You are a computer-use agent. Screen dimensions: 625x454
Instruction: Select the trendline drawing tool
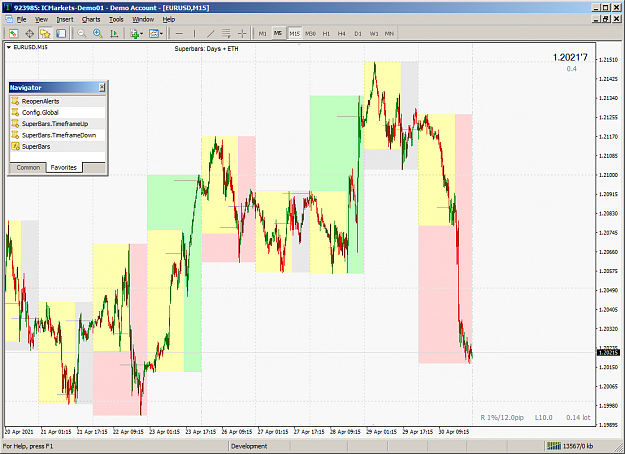tap(210, 33)
